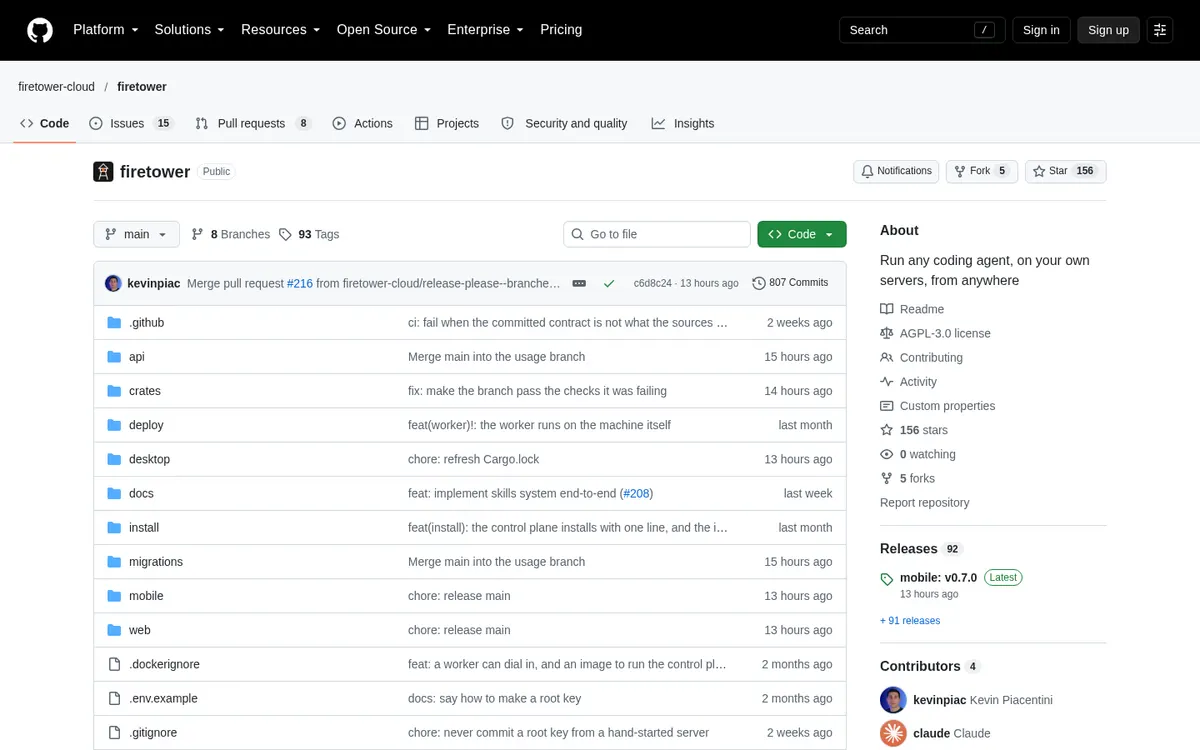Click the release tag icon beside mobile: v0.7.0

pos(887,579)
